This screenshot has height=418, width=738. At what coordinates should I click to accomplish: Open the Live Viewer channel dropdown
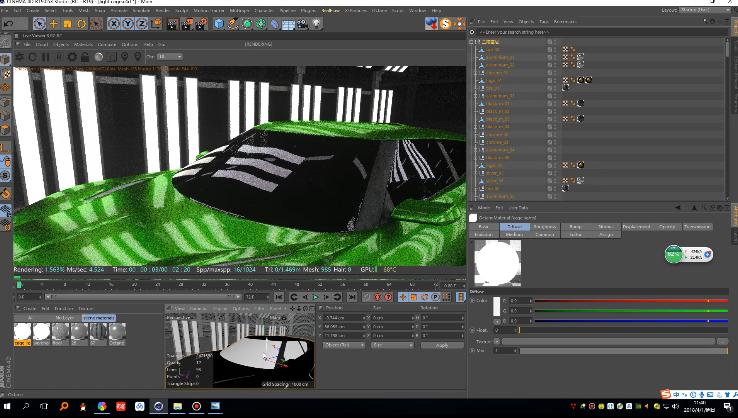coord(170,56)
